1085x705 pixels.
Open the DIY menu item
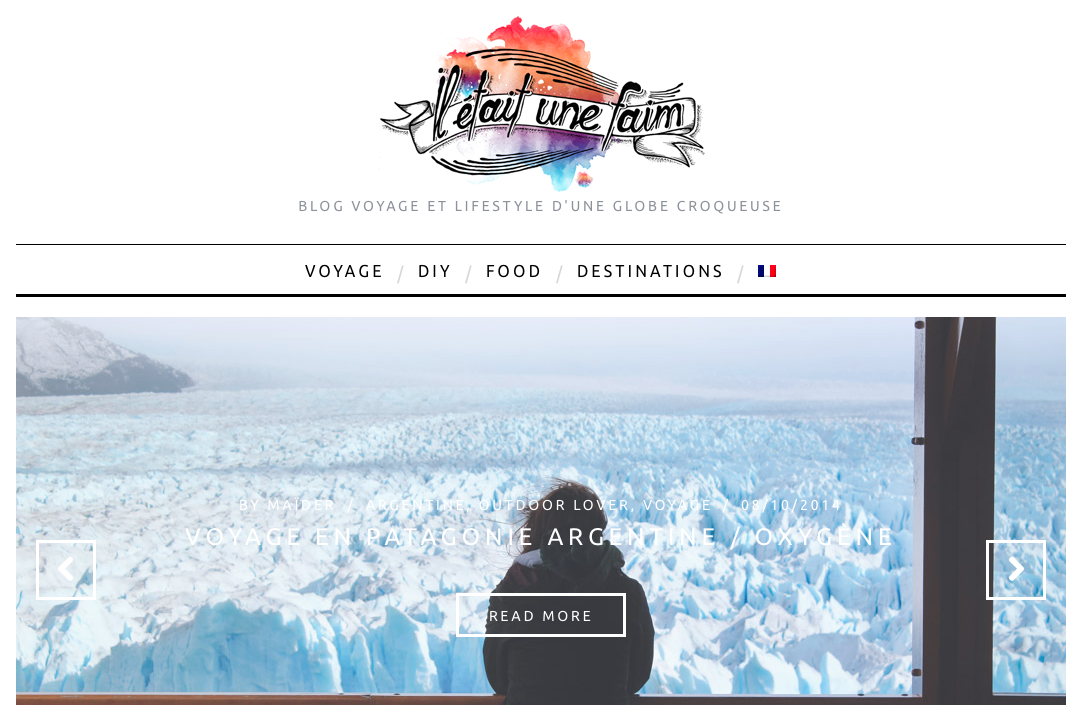point(435,271)
